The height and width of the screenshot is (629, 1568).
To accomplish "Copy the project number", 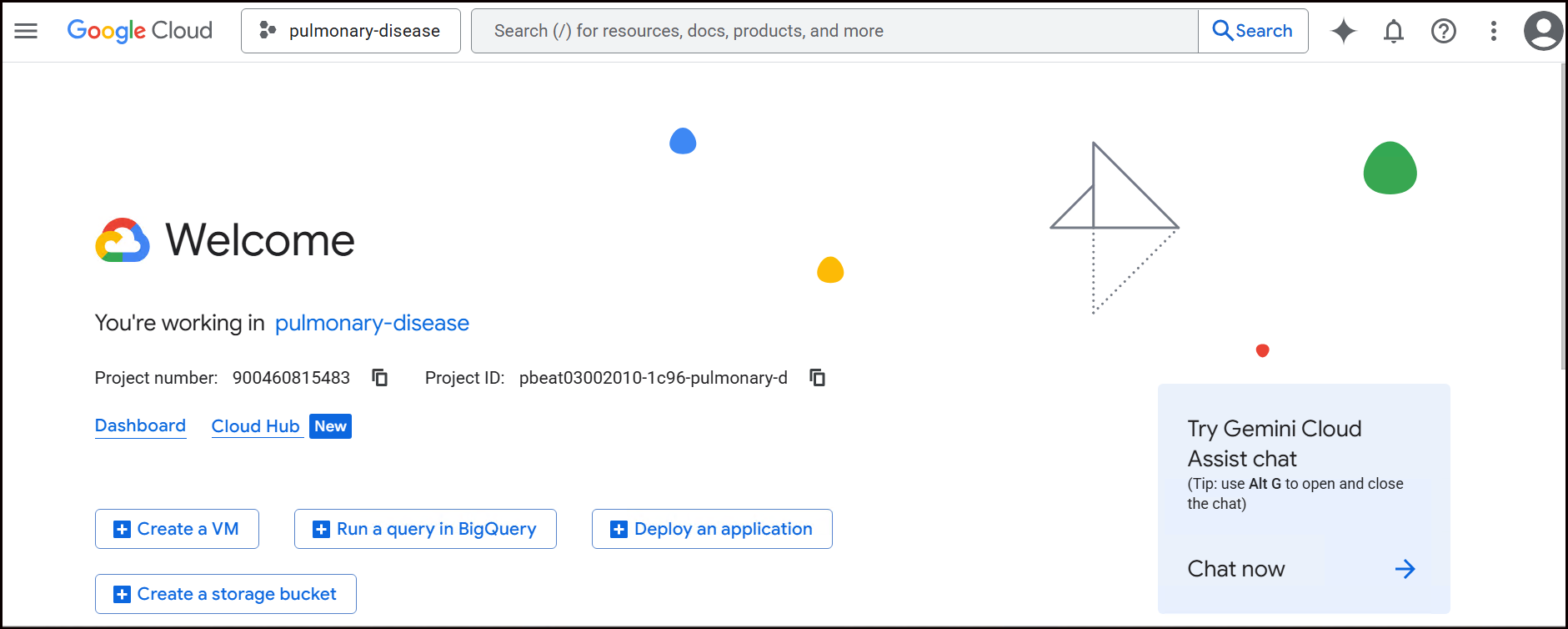I will tap(380, 378).
